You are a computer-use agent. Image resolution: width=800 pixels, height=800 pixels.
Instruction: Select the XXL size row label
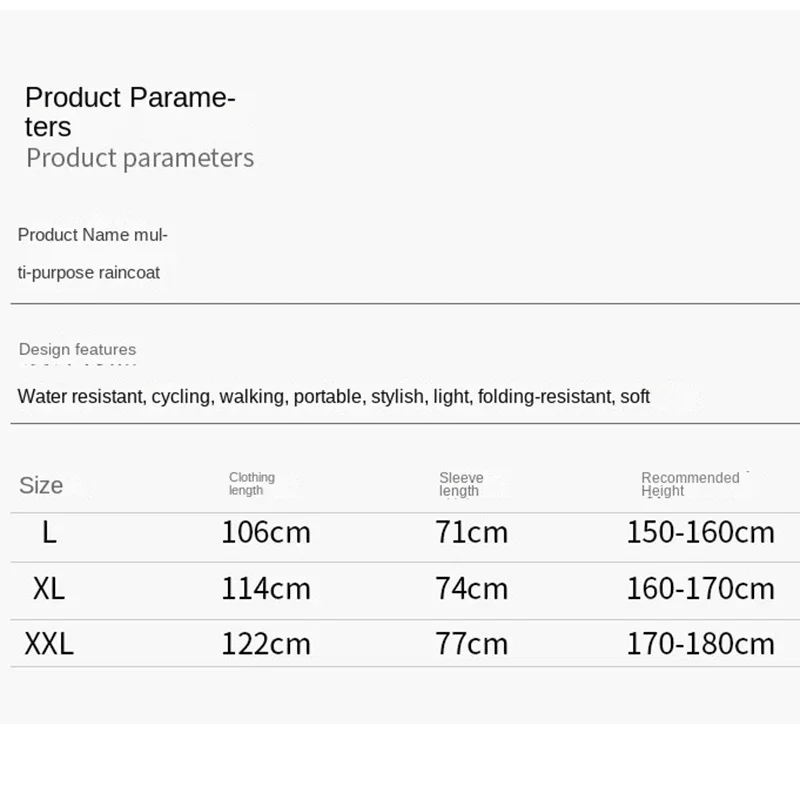click(x=49, y=643)
